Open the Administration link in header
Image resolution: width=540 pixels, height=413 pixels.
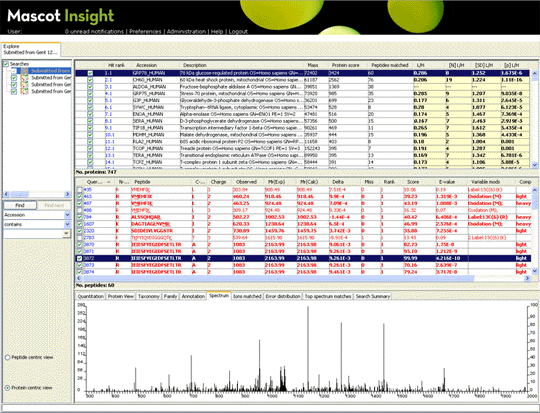tap(186, 31)
